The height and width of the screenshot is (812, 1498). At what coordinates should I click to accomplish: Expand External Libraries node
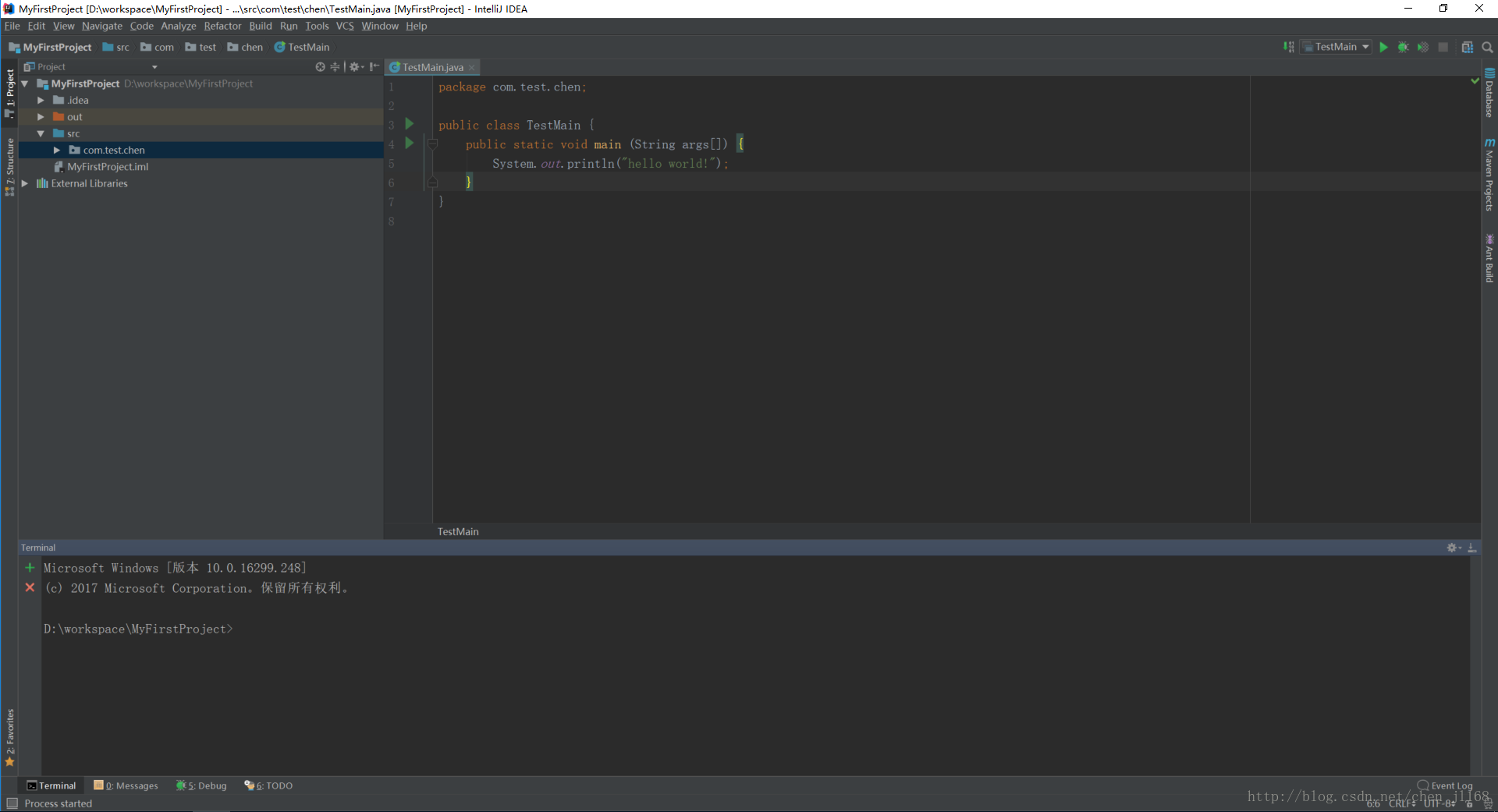25,183
